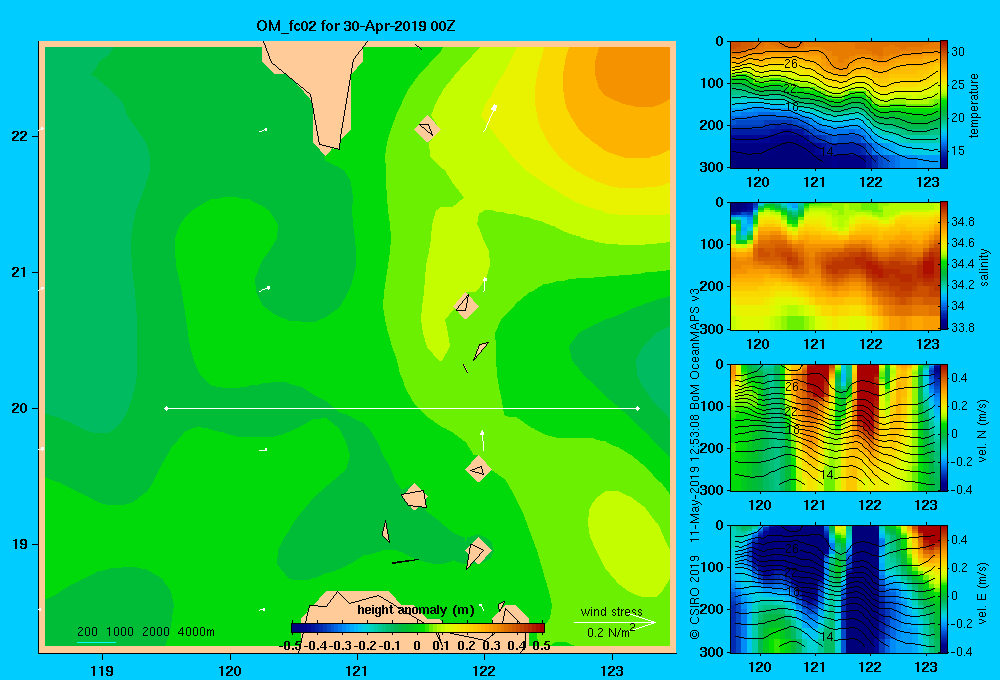Click the '-0.5' minimum on height anomaly scale

(x=290, y=646)
